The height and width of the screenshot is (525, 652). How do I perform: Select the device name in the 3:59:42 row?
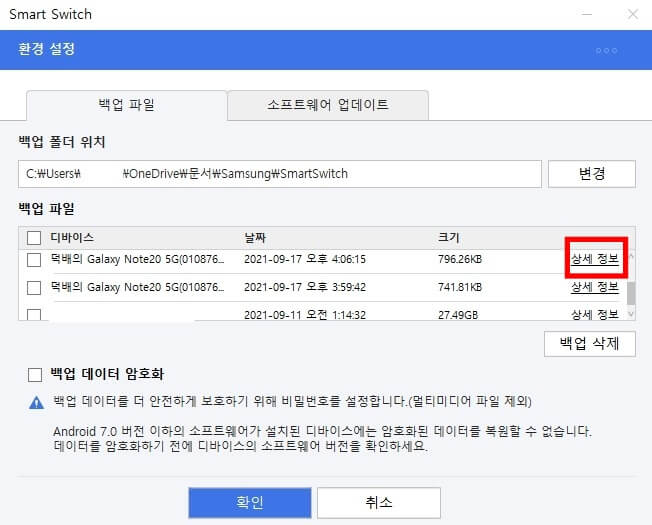pyautogui.click(x=137, y=287)
